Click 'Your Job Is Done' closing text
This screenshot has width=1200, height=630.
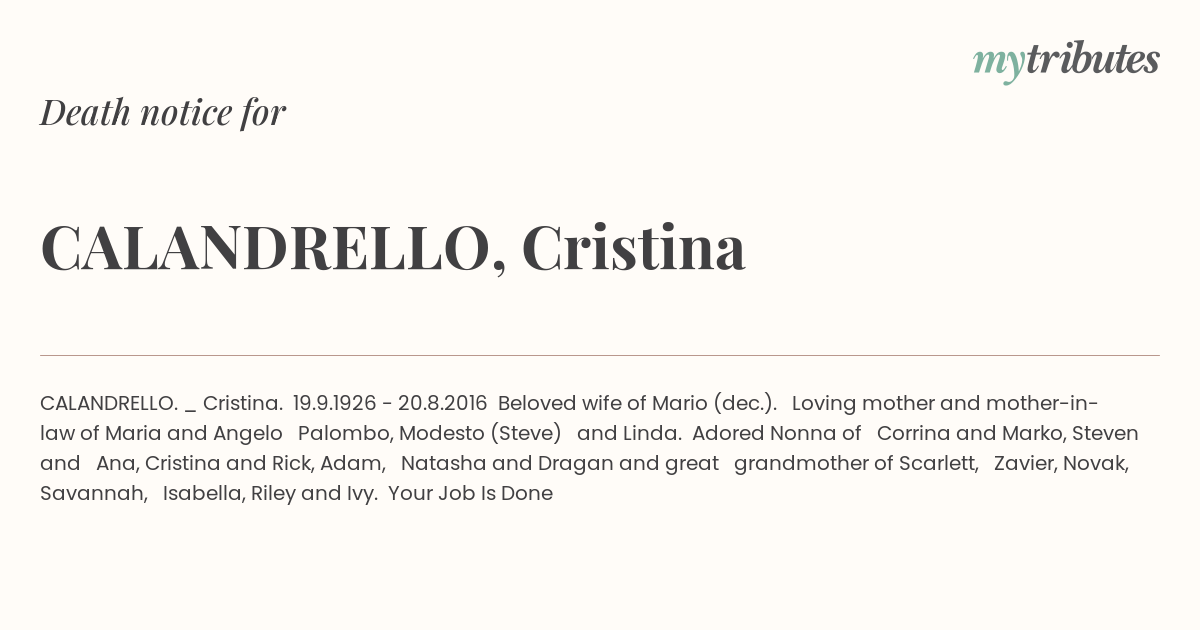[471, 493]
